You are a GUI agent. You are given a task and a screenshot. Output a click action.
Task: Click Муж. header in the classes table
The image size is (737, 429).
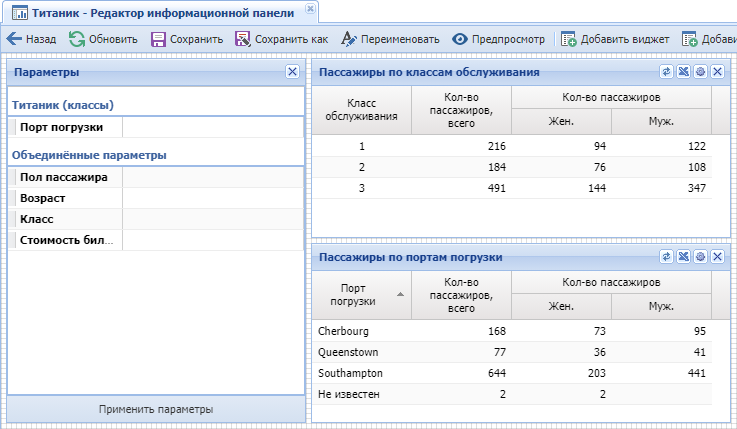coord(661,122)
